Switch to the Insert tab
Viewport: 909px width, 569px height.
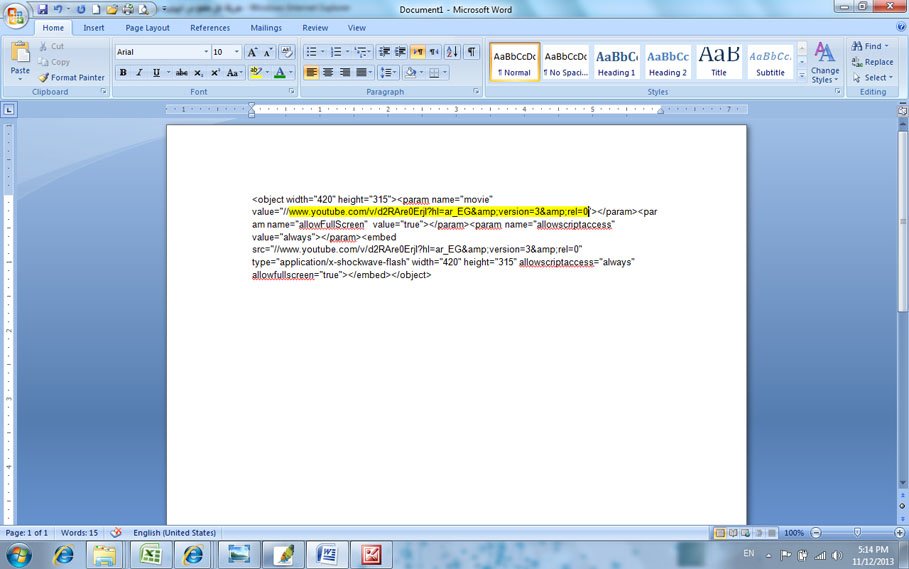93,28
